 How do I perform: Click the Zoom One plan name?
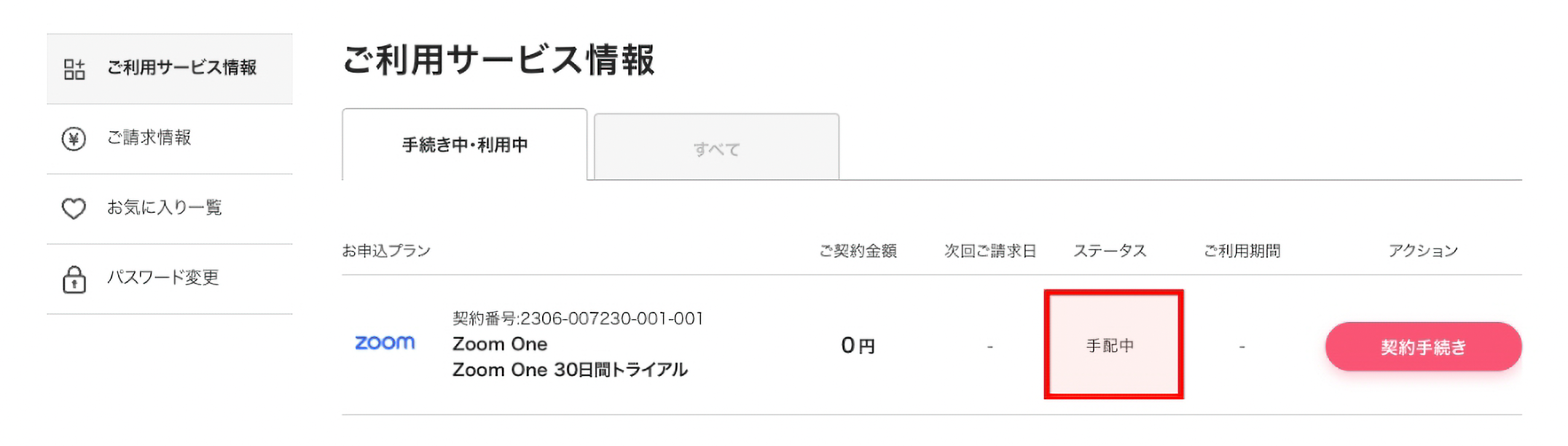click(x=500, y=344)
